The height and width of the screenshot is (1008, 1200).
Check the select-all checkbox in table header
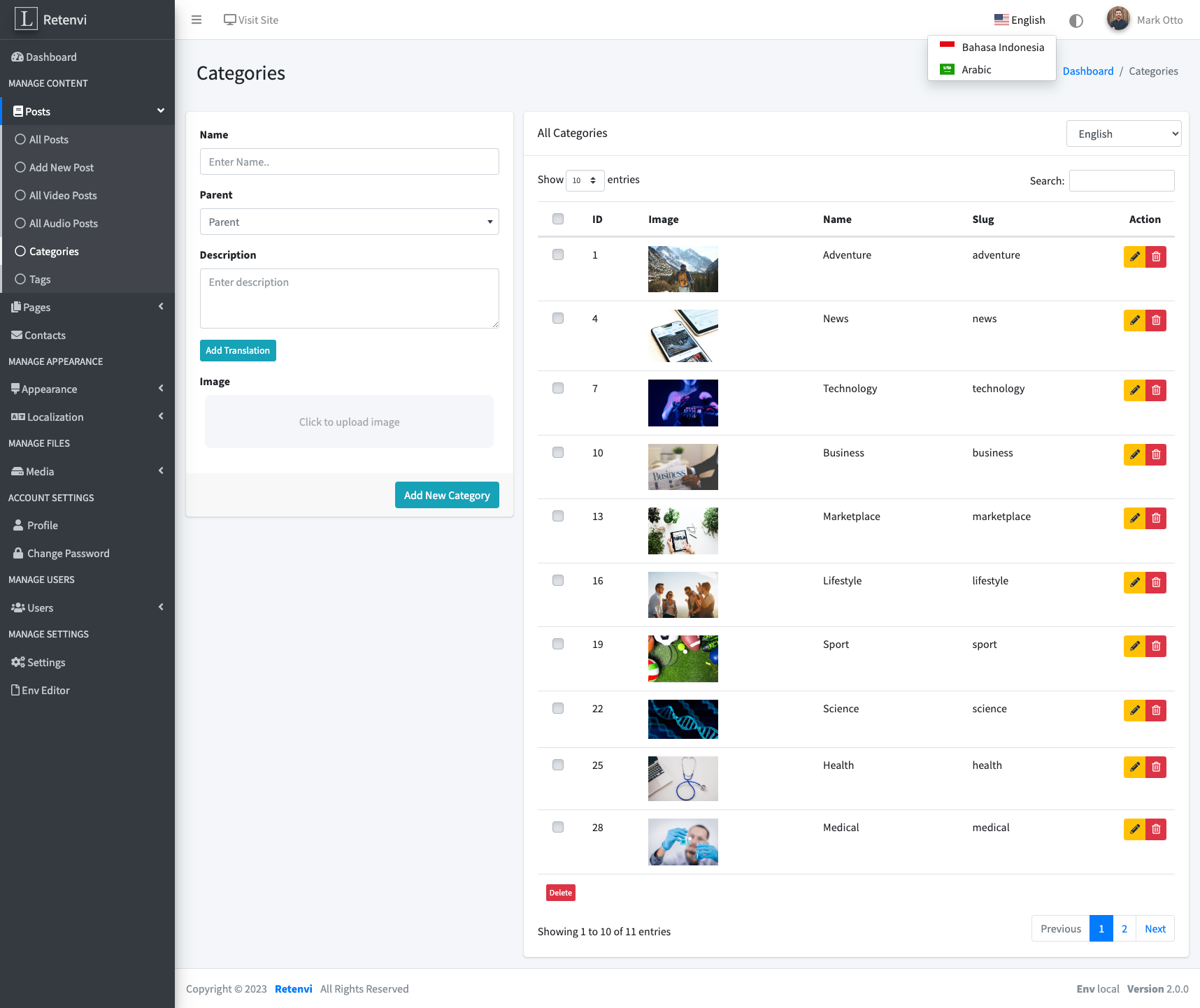pos(557,219)
